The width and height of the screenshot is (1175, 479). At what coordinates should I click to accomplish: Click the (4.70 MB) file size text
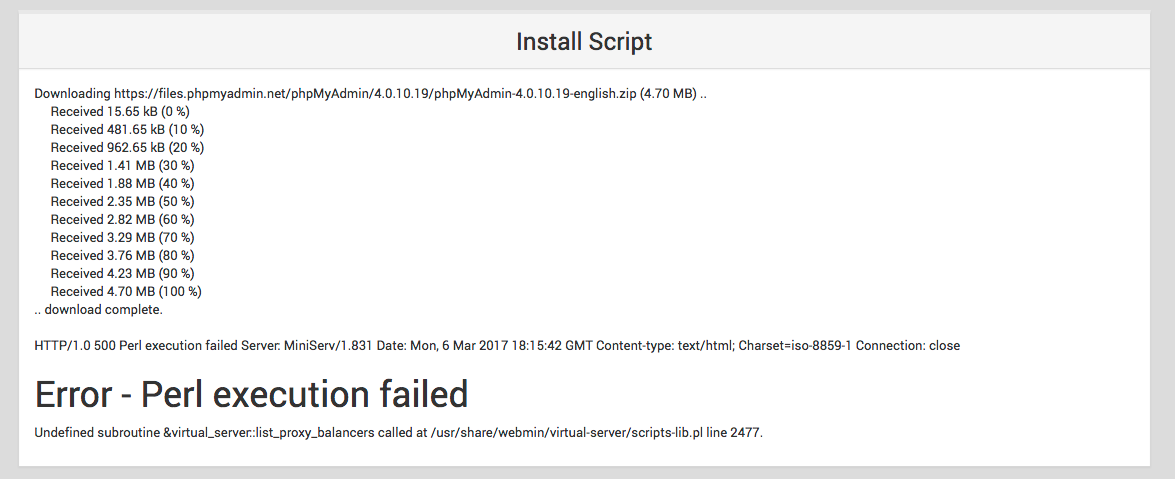[x=668, y=94]
